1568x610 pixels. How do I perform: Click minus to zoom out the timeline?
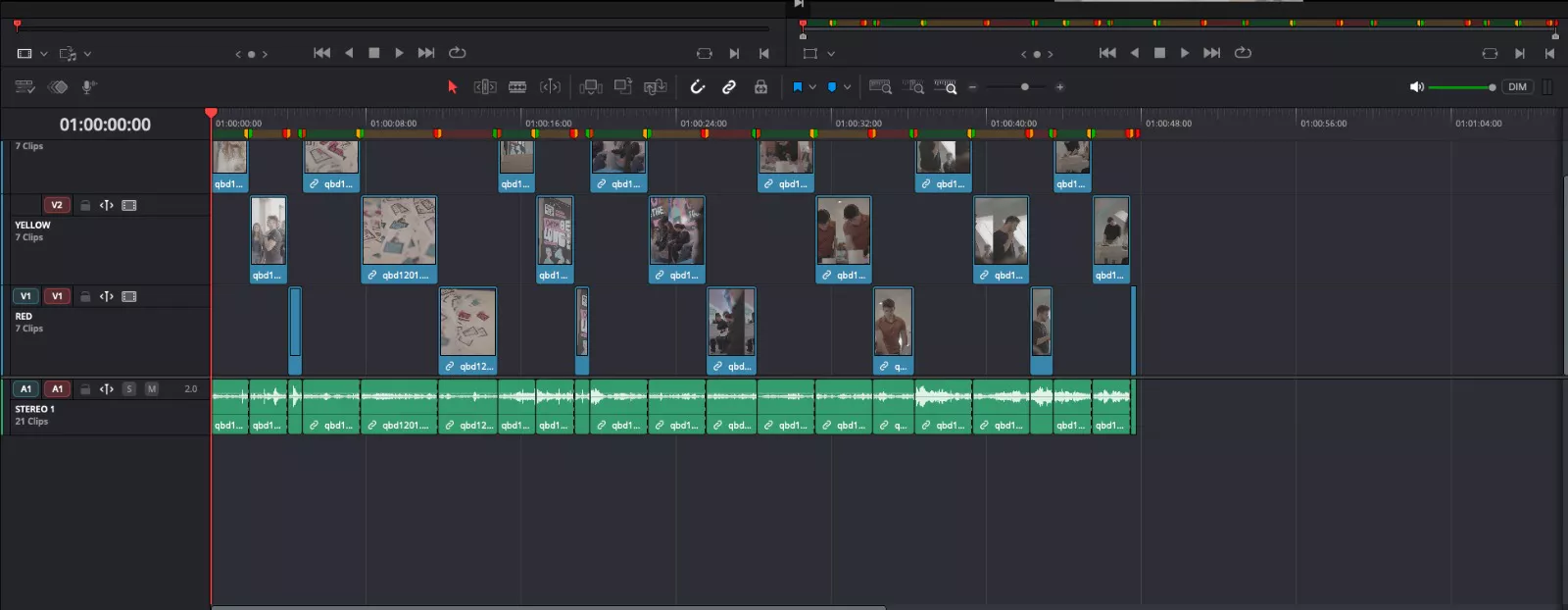point(973,87)
